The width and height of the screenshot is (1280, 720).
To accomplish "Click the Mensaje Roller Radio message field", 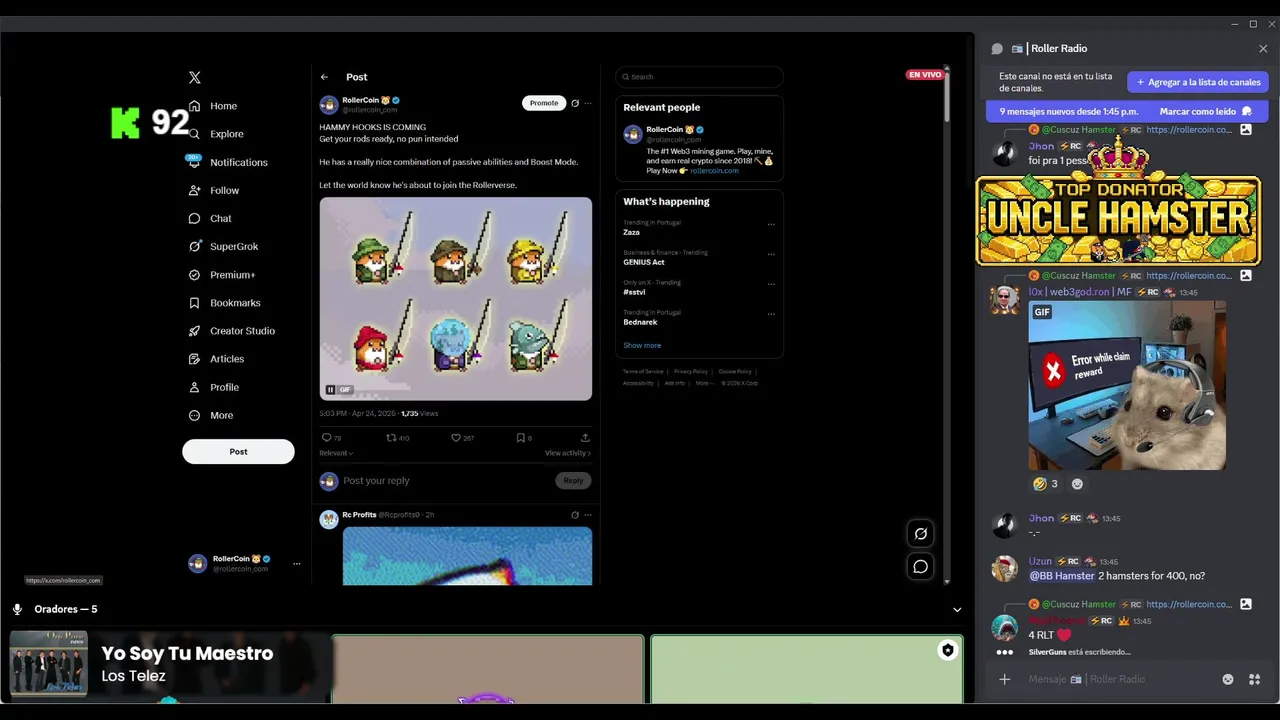I will 1120,680.
